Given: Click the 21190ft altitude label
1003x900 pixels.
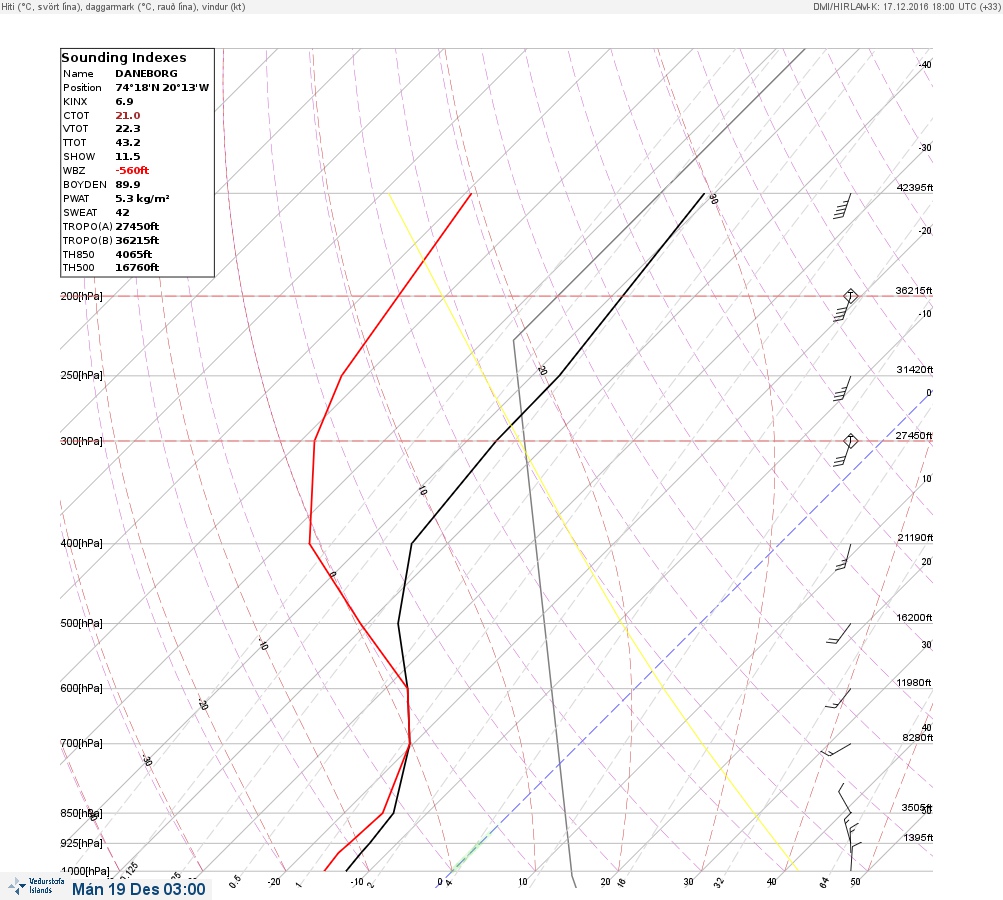Looking at the screenshot, I should tap(915, 537).
